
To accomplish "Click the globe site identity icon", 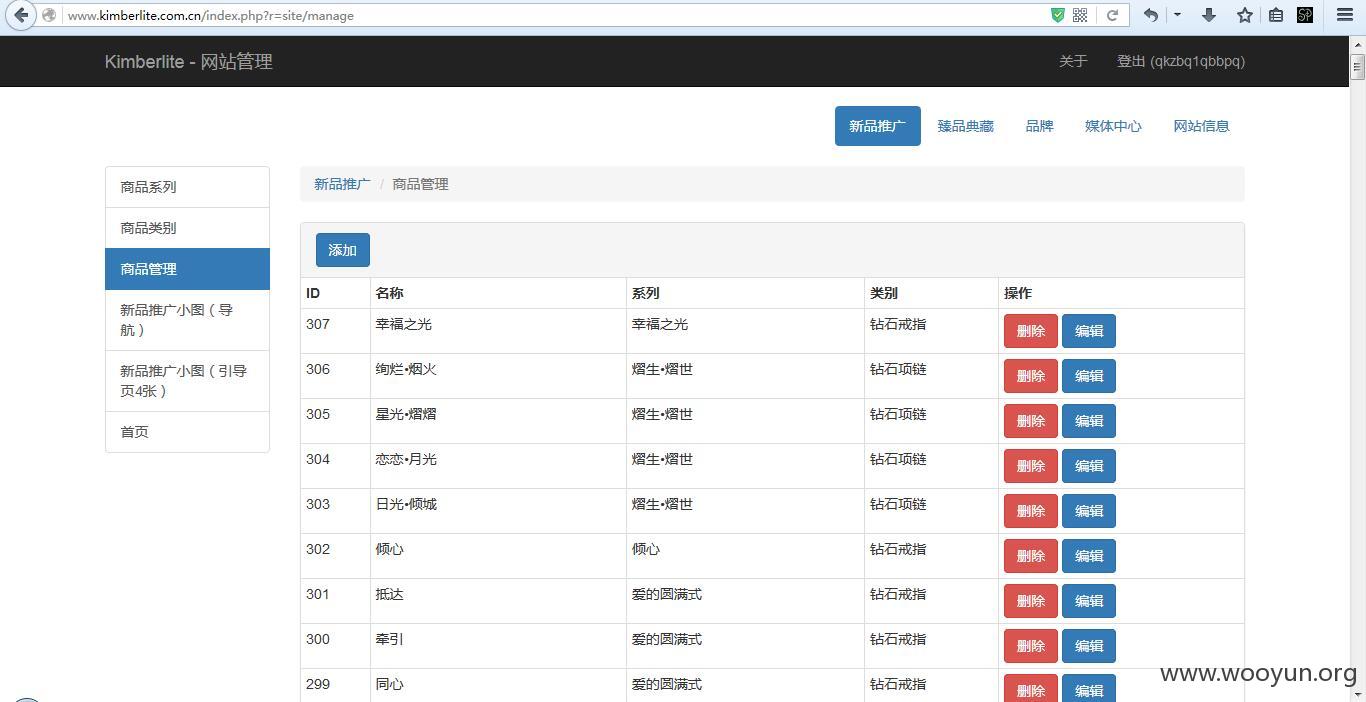I will click(48, 15).
